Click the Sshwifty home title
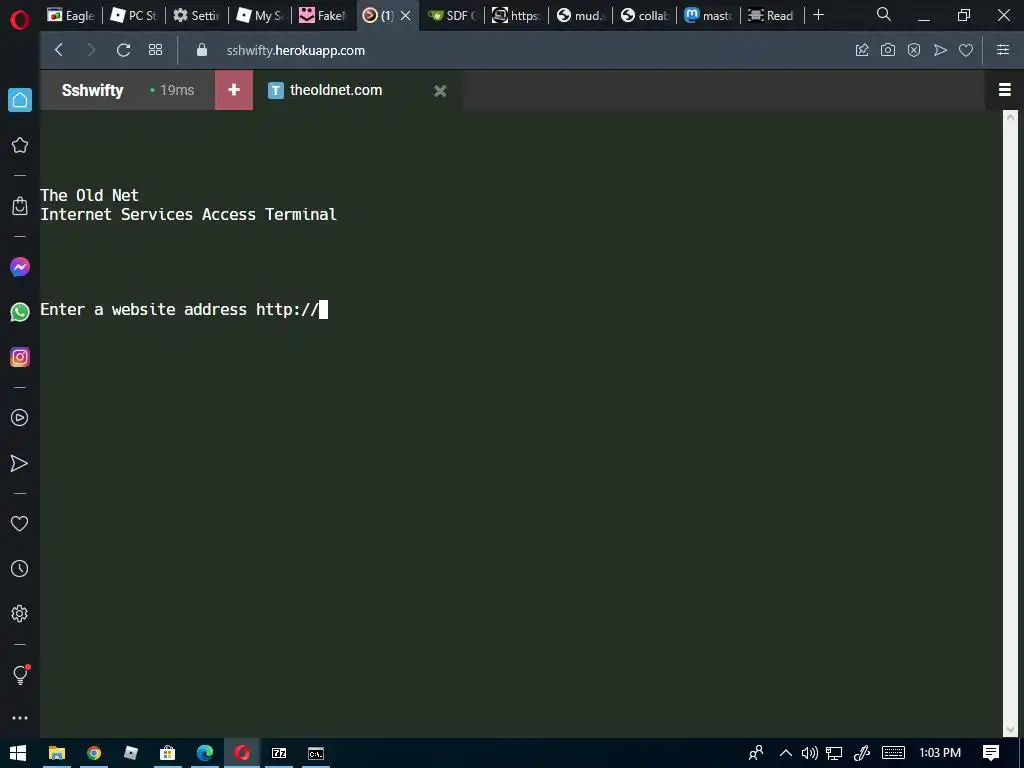This screenshot has width=1024, height=768. tap(92, 90)
